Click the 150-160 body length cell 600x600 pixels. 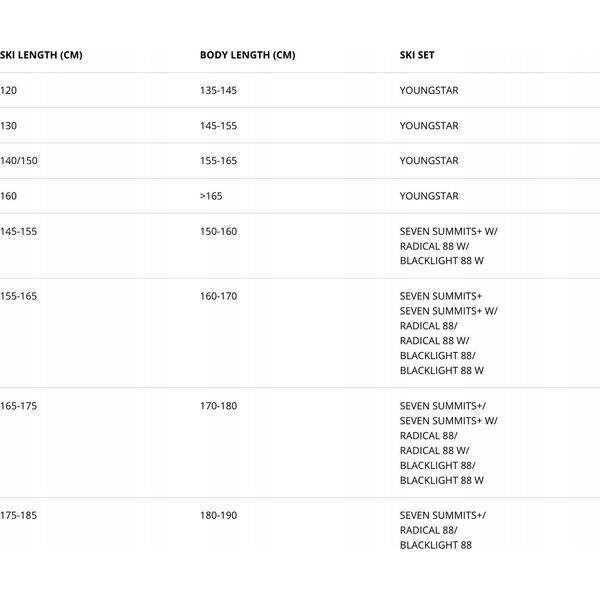click(x=218, y=232)
